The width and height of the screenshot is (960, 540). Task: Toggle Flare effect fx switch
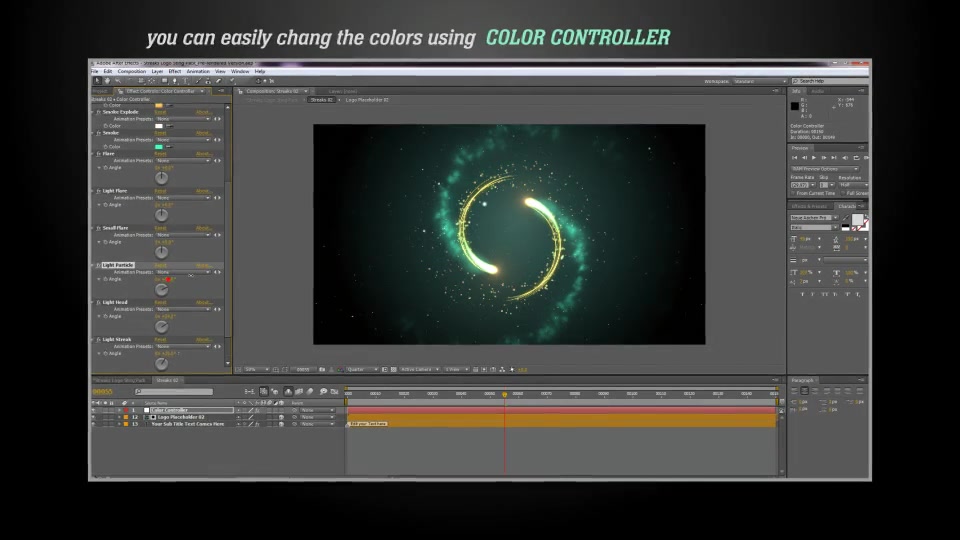coord(99,154)
